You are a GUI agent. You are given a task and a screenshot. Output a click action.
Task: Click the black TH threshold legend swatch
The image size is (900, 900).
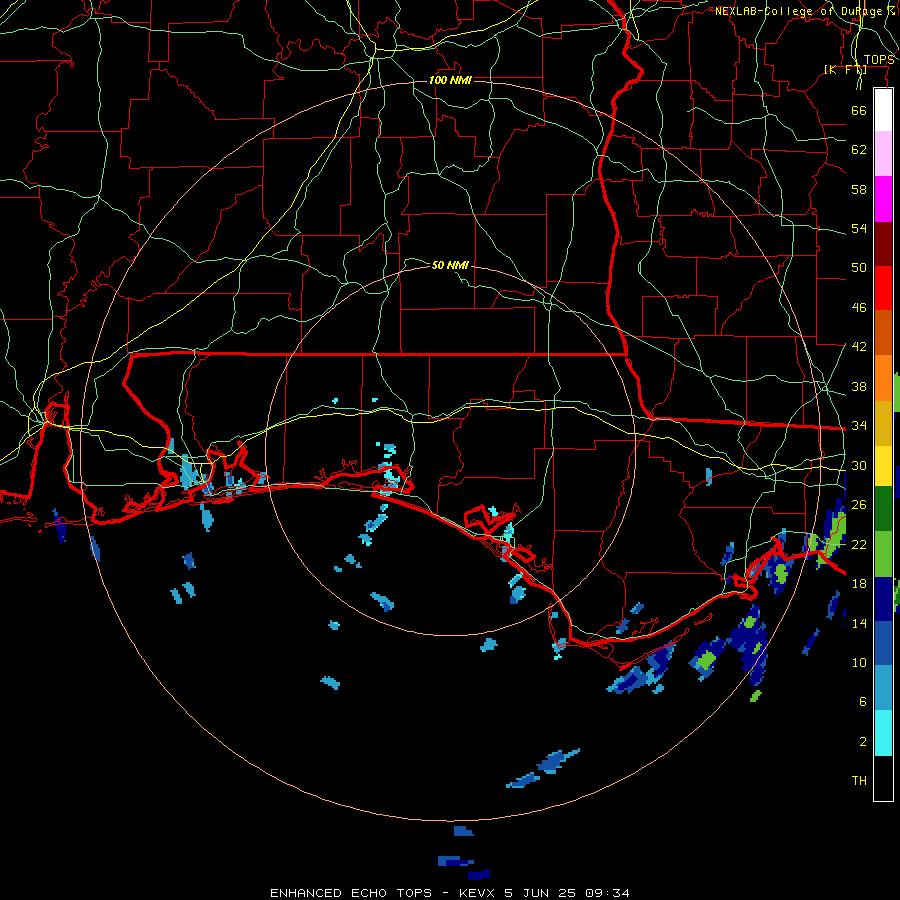tap(883, 778)
